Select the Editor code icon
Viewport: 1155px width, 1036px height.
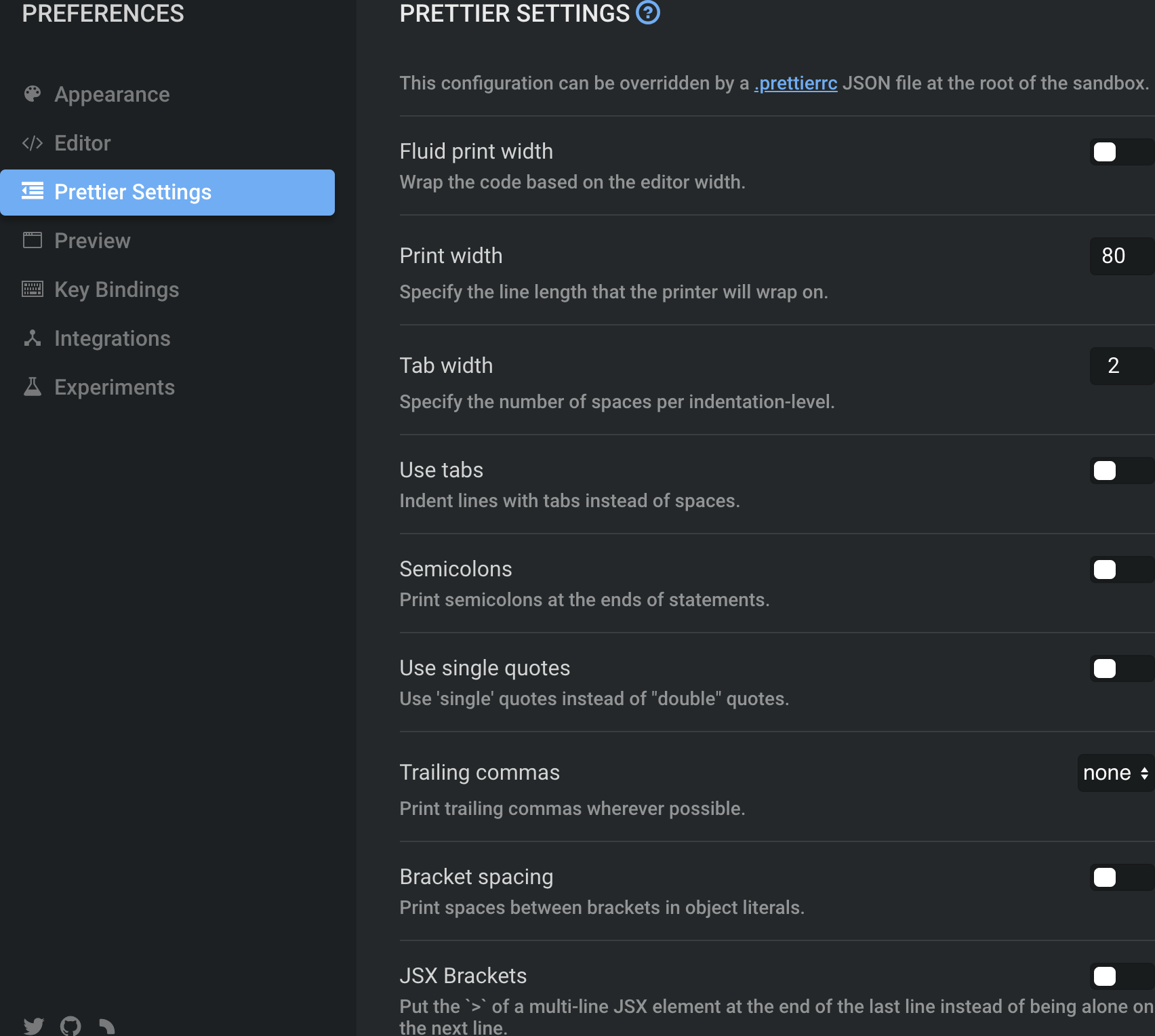tap(32, 143)
